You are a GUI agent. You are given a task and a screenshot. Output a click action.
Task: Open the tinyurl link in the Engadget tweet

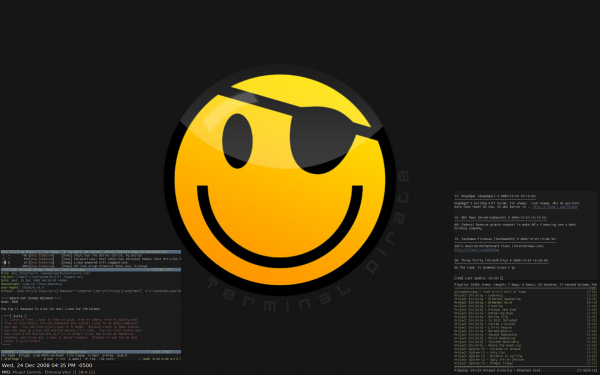click(x=555, y=207)
